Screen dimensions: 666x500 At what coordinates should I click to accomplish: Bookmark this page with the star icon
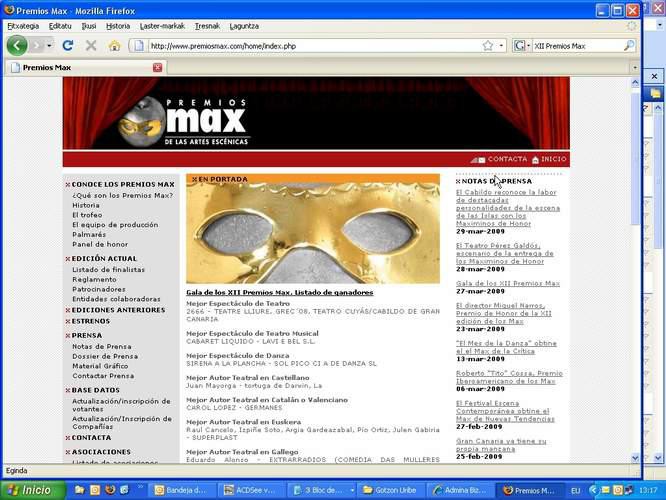(488, 45)
